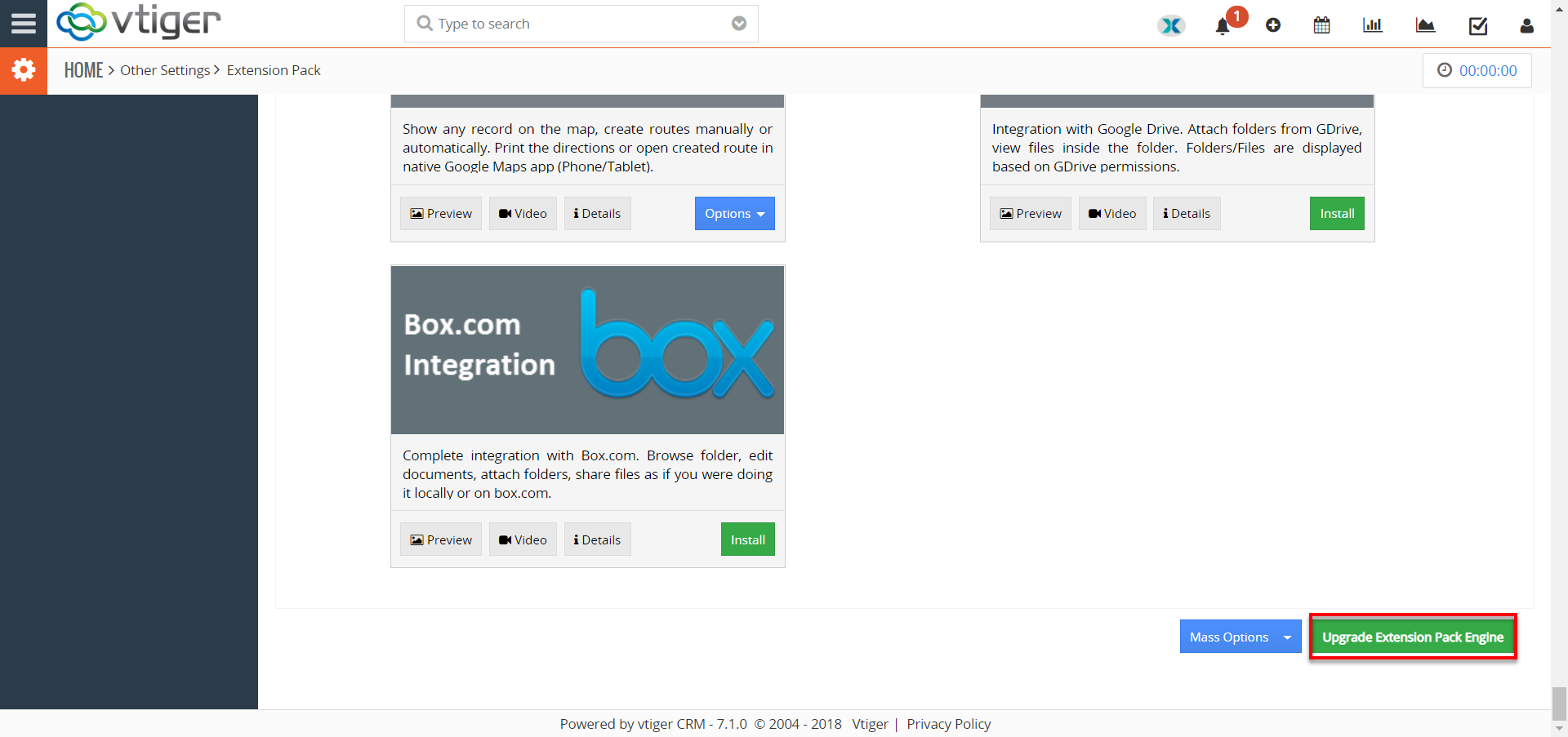1568x737 pixels.
Task: Open the reports bar chart icon
Action: pos(1373,25)
